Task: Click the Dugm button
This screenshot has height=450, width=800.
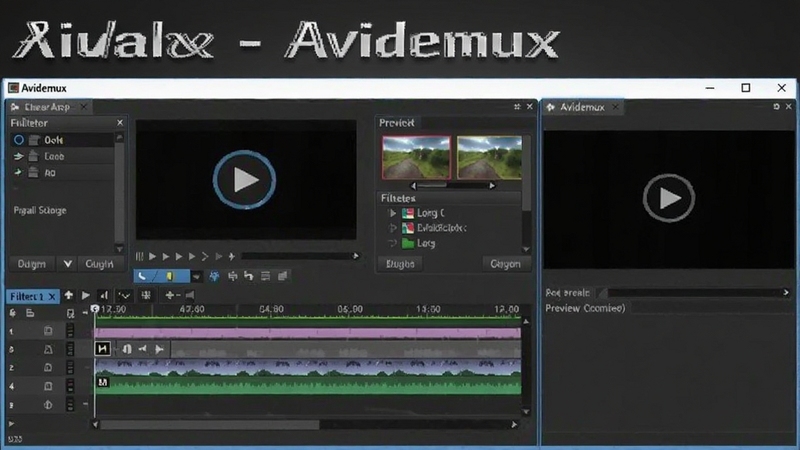Action: 32,264
